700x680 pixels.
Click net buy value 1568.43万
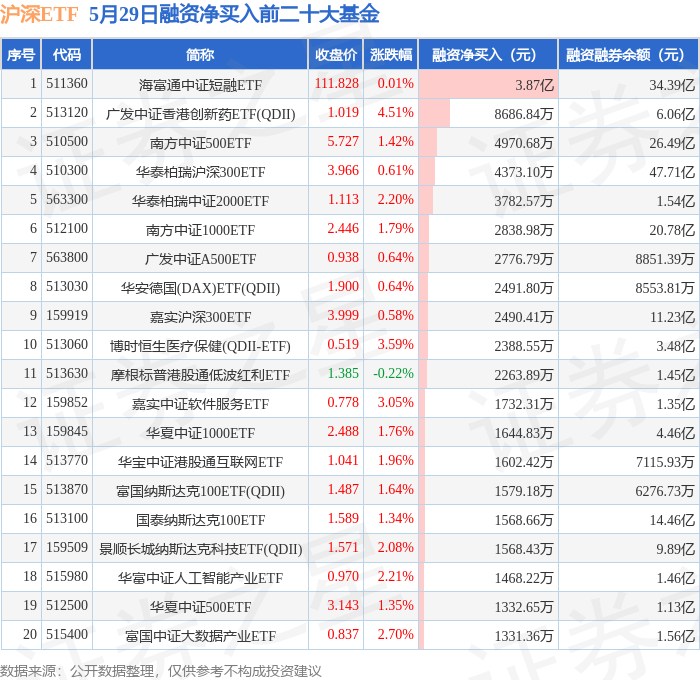click(x=524, y=549)
